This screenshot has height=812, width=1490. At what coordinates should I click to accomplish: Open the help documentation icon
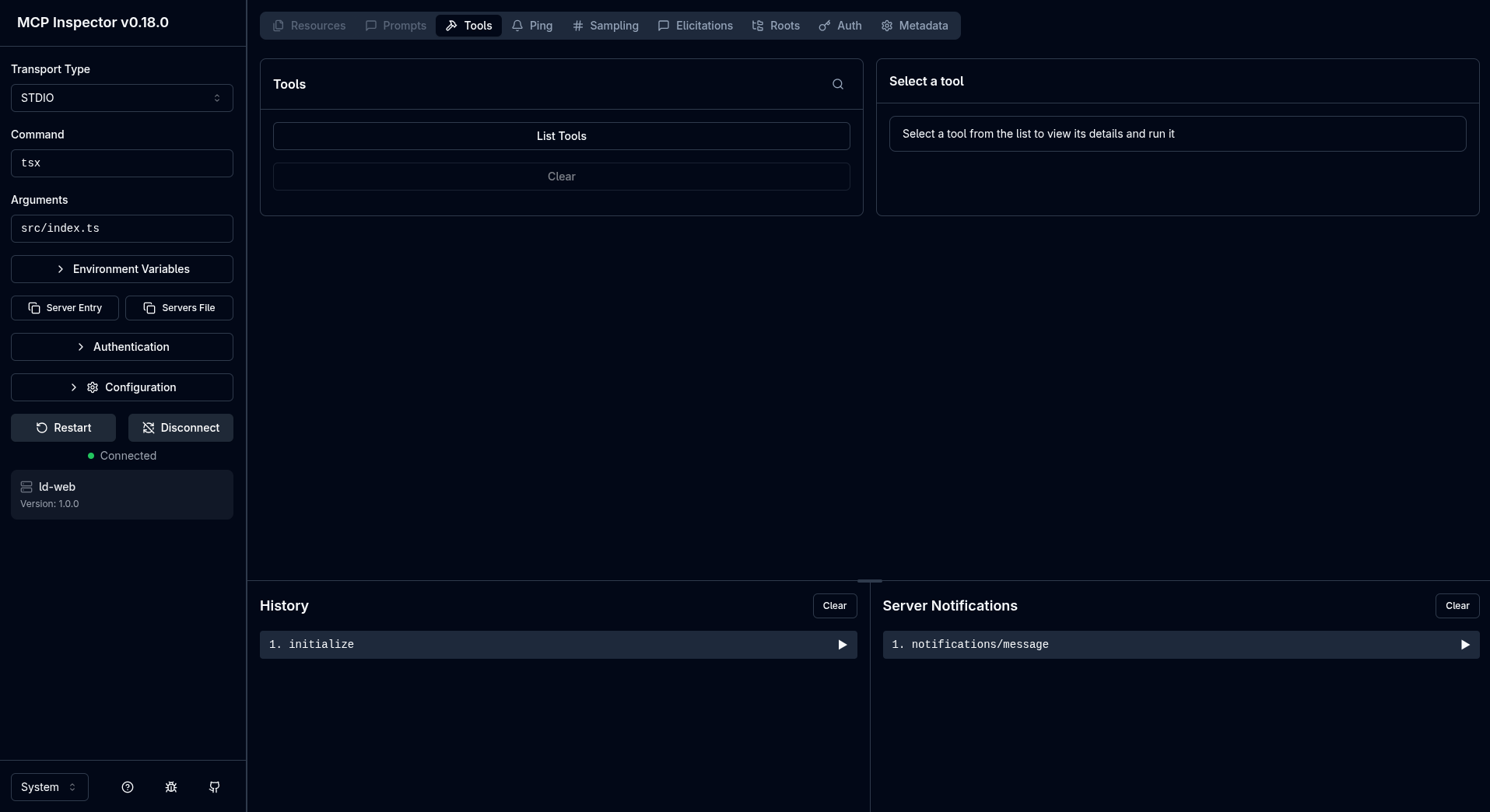pos(128,787)
